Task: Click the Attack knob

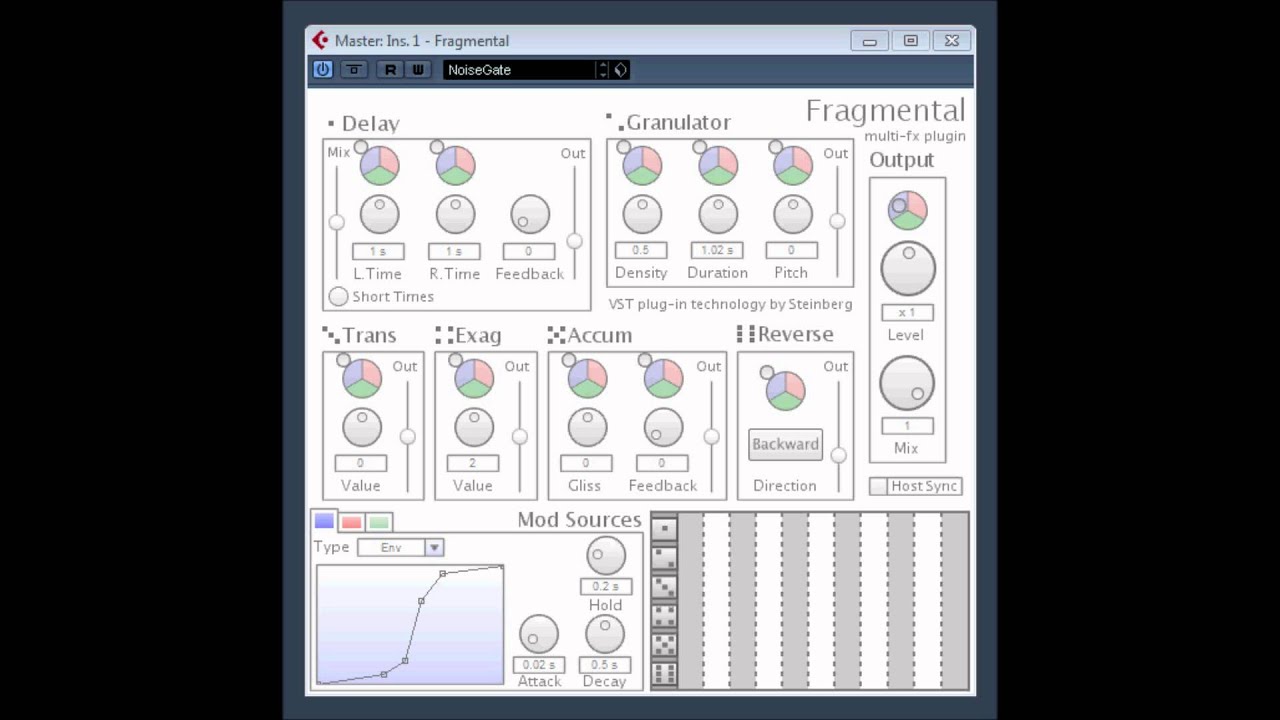Action: 539,635
